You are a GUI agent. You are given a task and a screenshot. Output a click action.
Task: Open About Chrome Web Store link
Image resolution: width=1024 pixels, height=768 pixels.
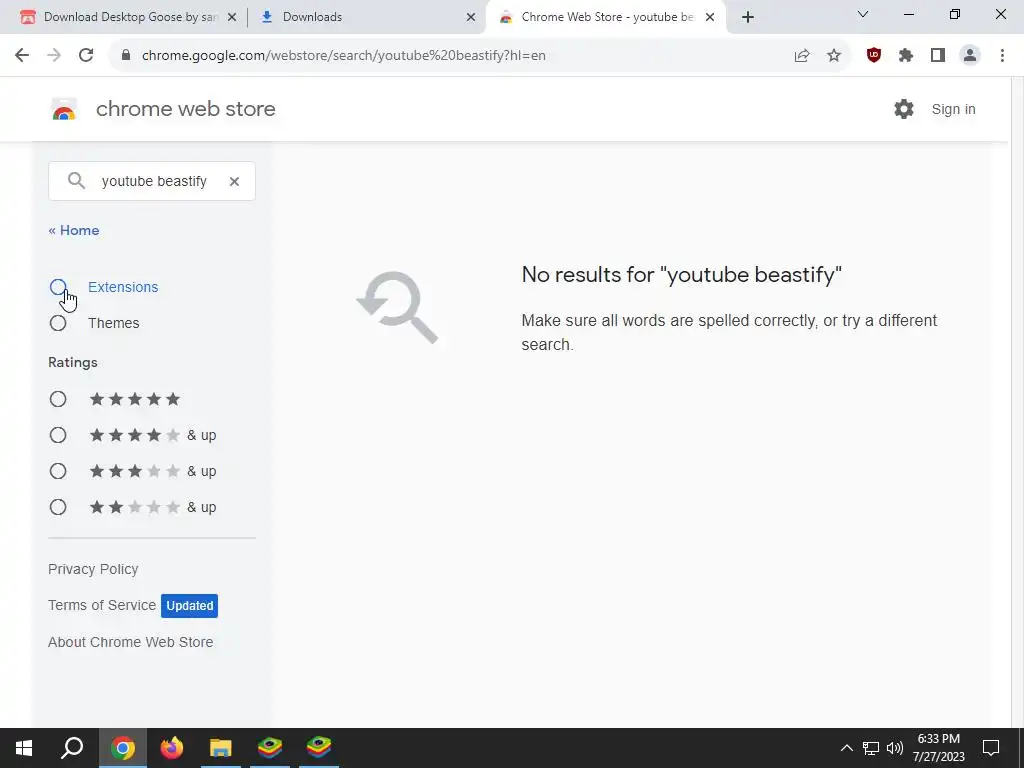(131, 642)
